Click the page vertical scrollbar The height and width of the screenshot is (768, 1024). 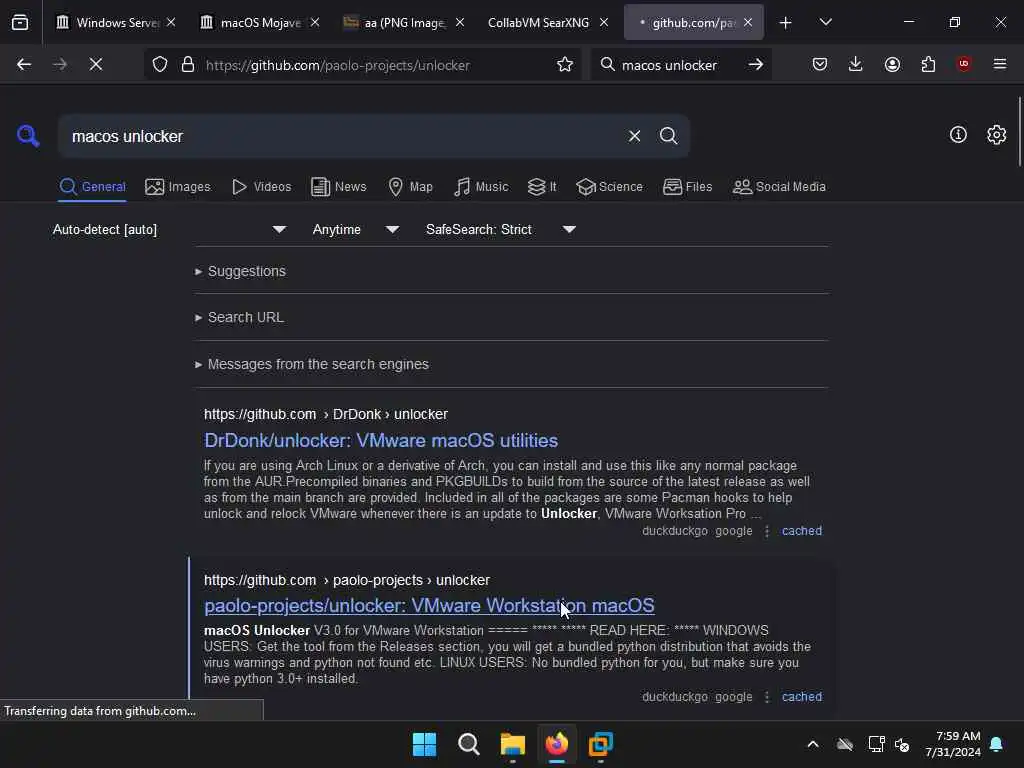pos(1019,131)
